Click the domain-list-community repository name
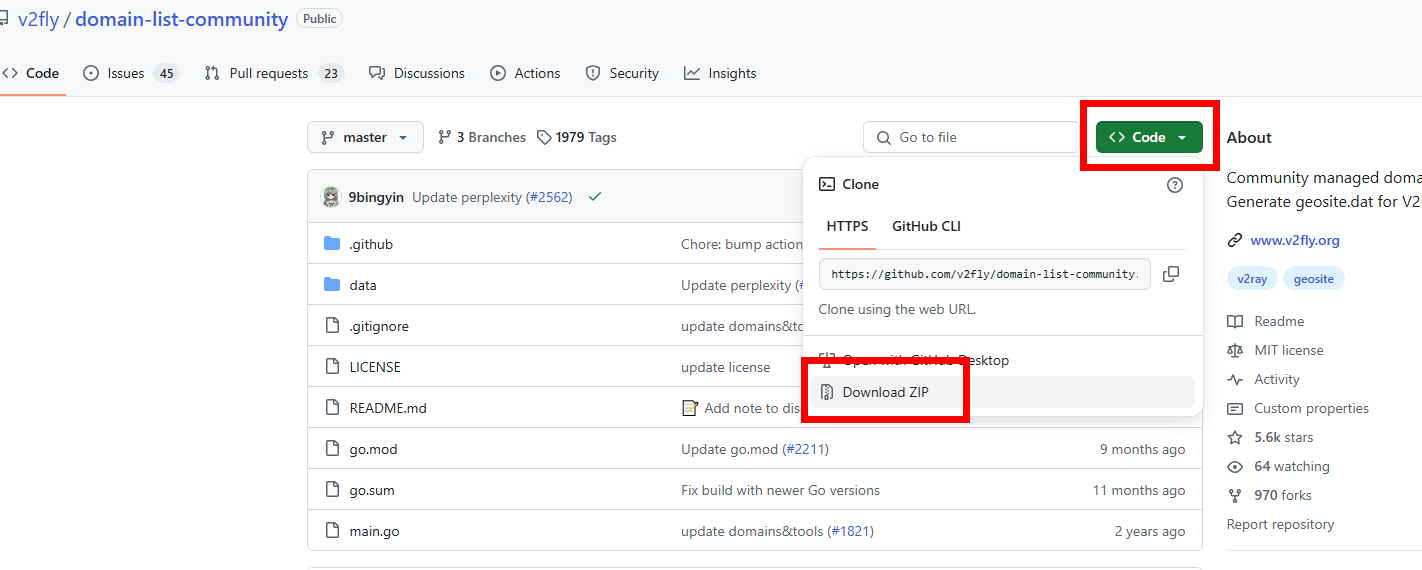Screen dimensions: 1422x570 pos(181,19)
